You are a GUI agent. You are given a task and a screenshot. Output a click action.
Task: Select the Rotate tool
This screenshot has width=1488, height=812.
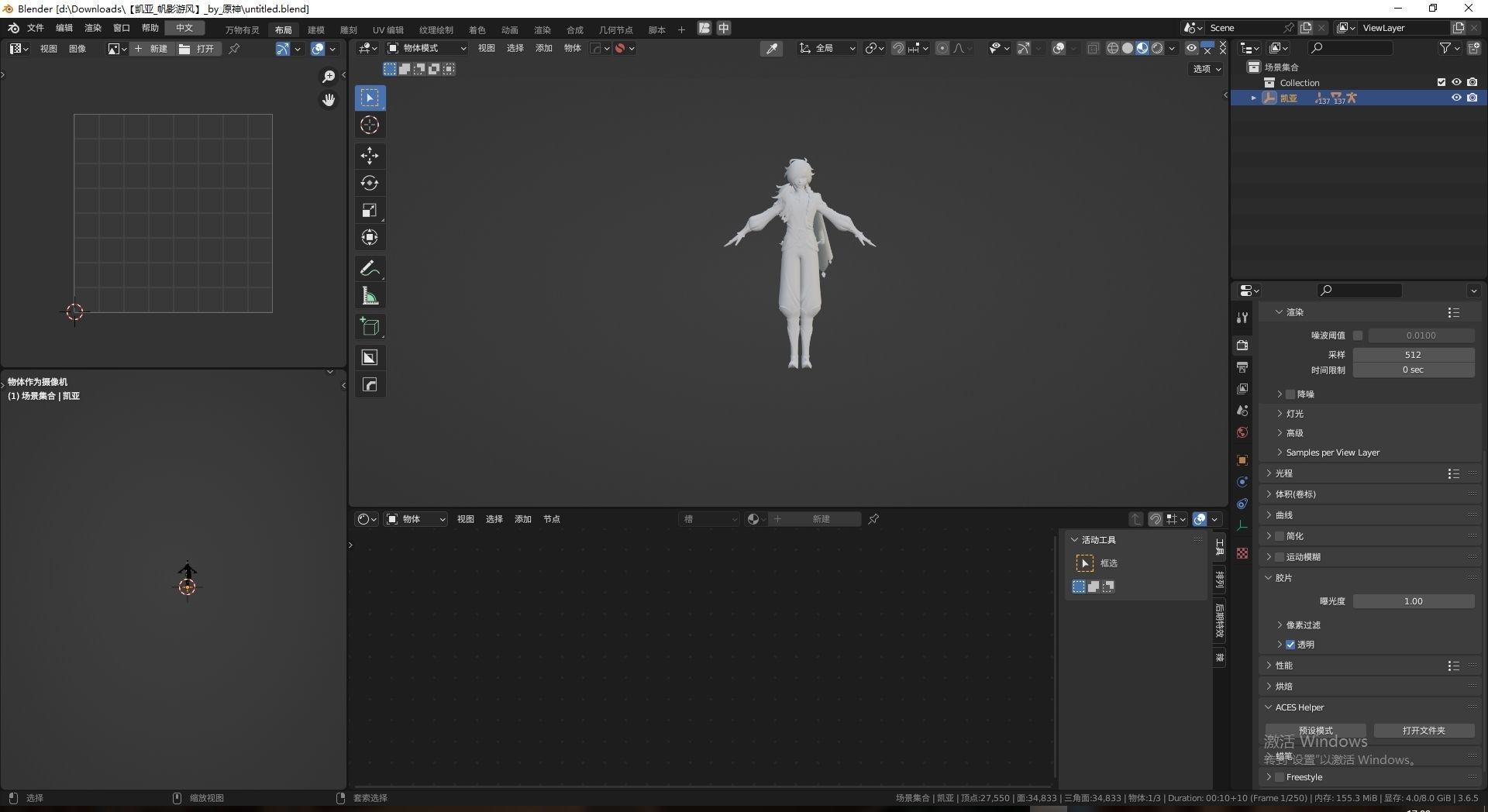[370, 183]
